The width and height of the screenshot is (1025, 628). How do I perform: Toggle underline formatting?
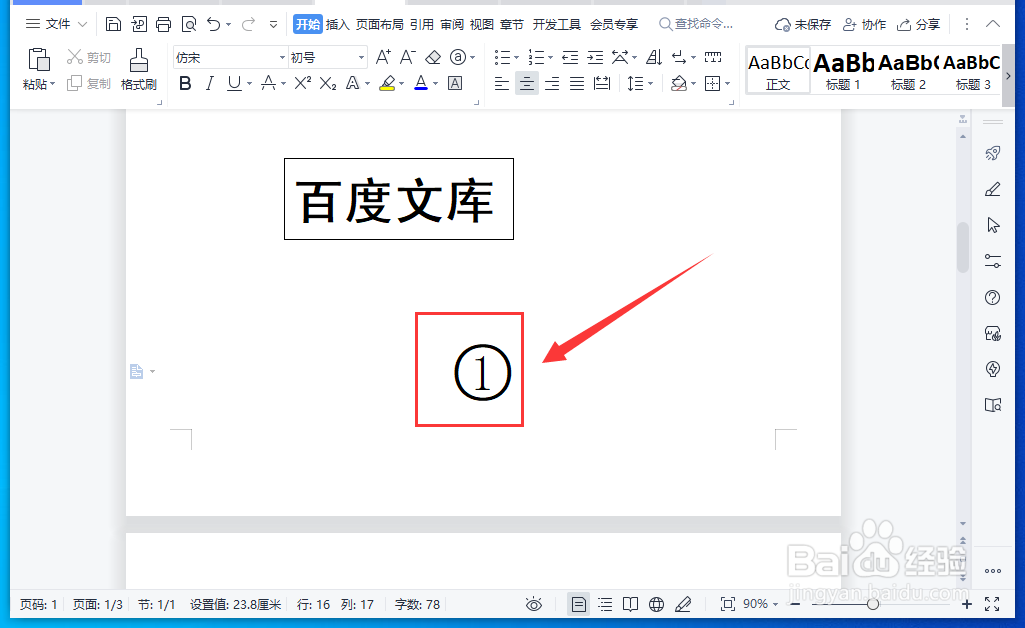(x=233, y=83)
